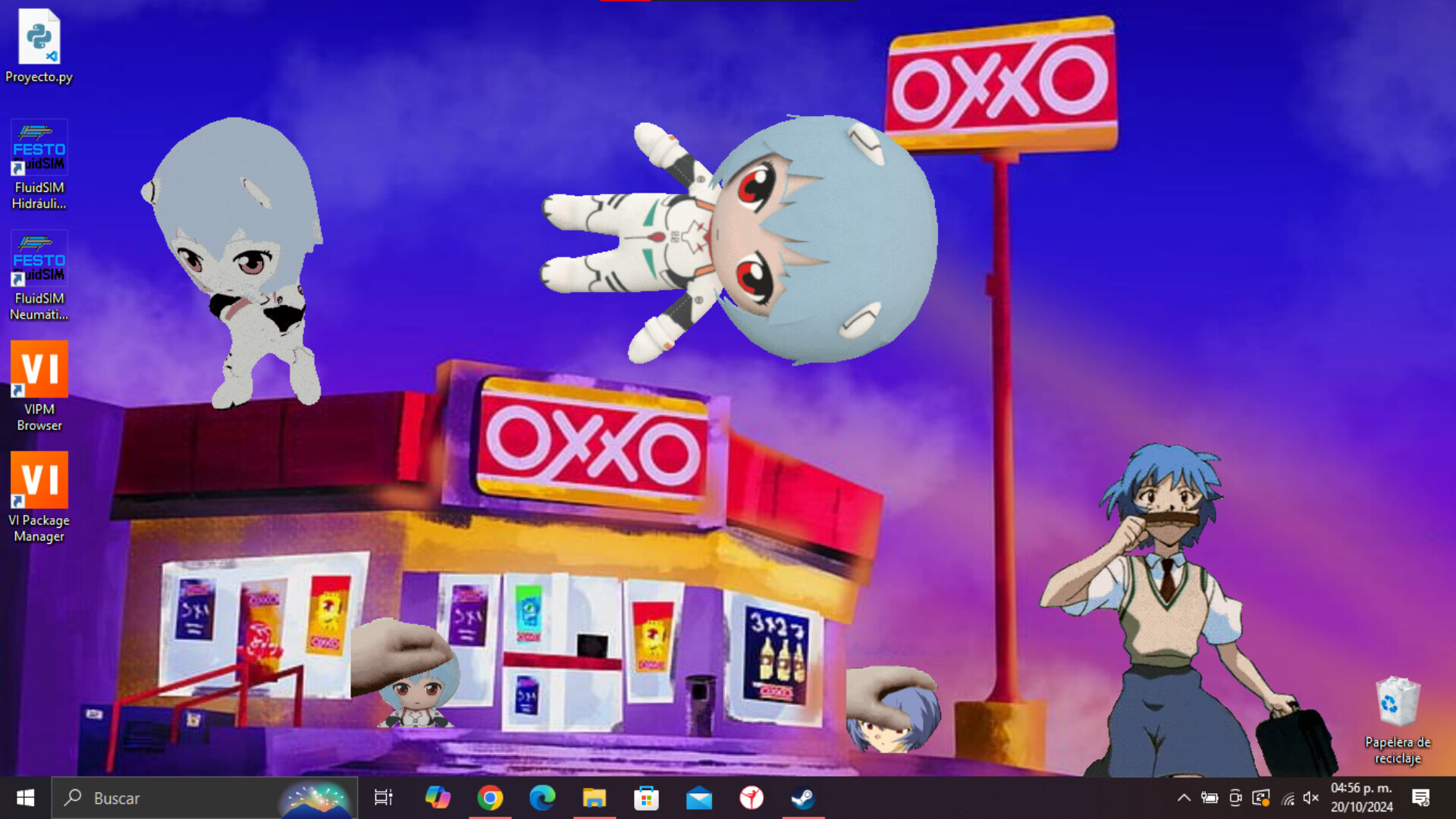Viewport: 1456px width, 819px height.
Task: Unmute the system volume
Action: [x=1311, y=798]
